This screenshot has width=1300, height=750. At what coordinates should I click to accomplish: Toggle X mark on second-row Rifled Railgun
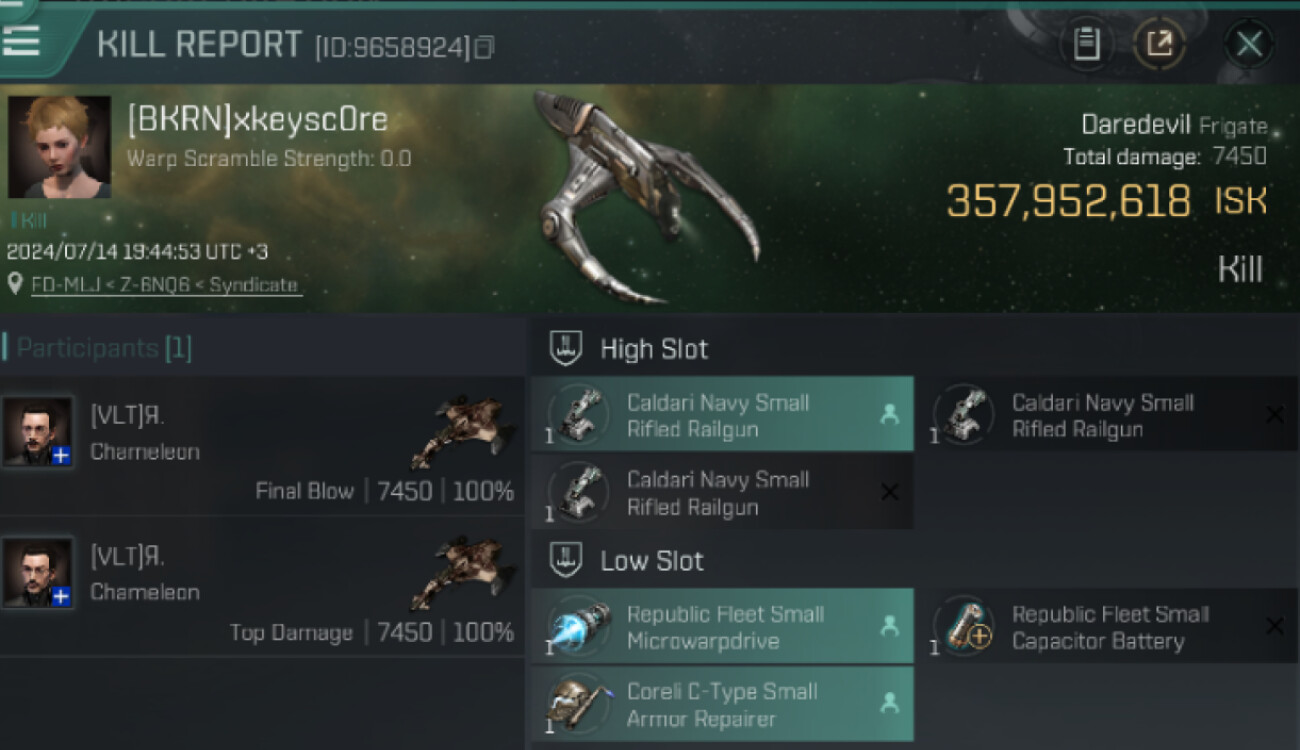click(x=889, y=492)
